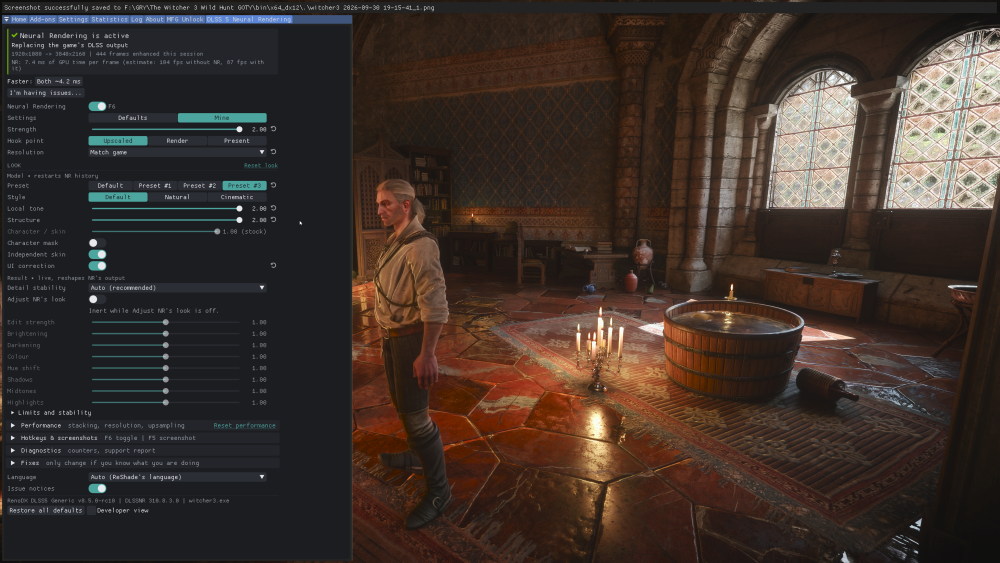
Task: Choose the Default model preset
Action: 110,186
